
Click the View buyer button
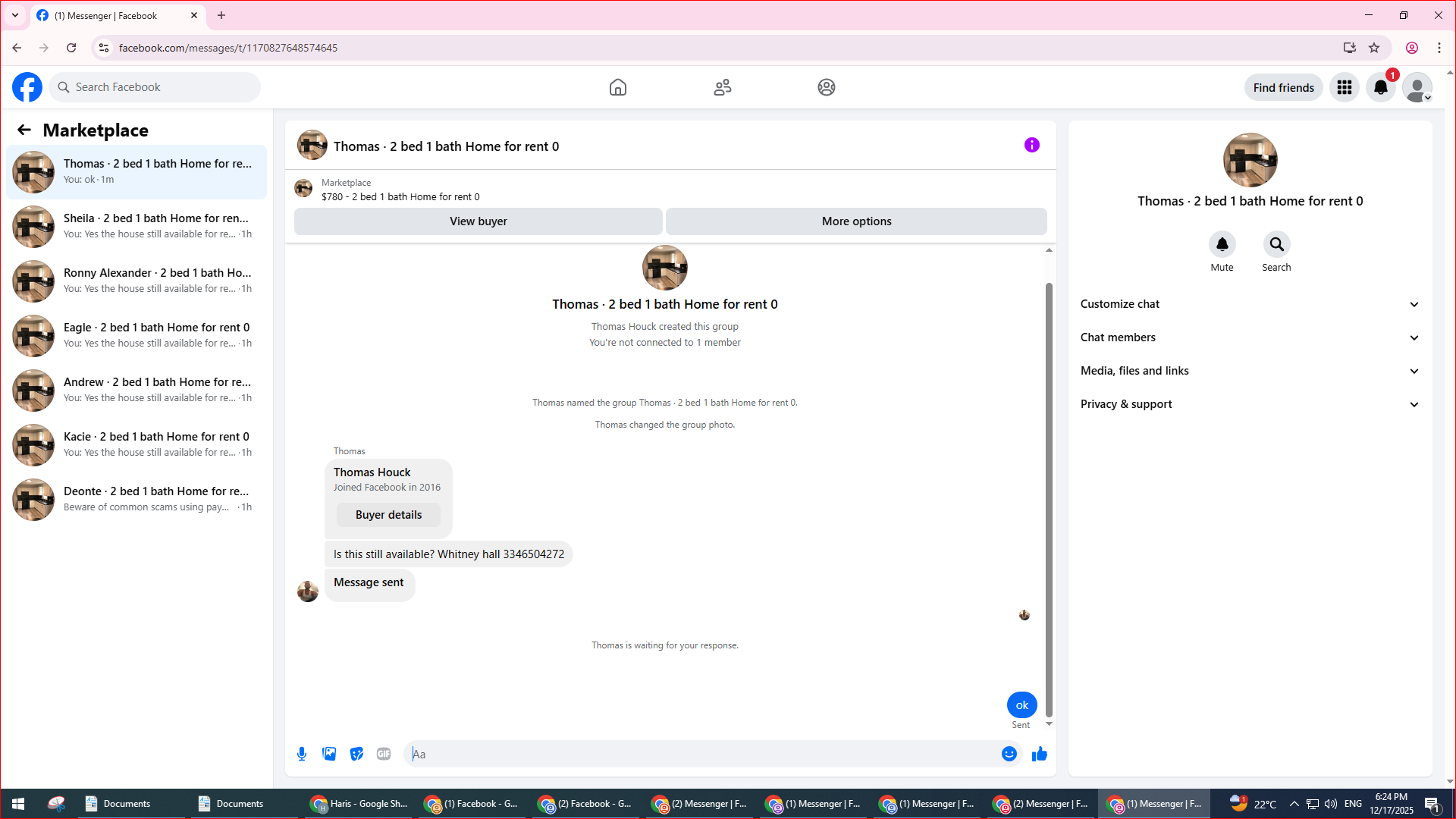click(x=478, y=221)
